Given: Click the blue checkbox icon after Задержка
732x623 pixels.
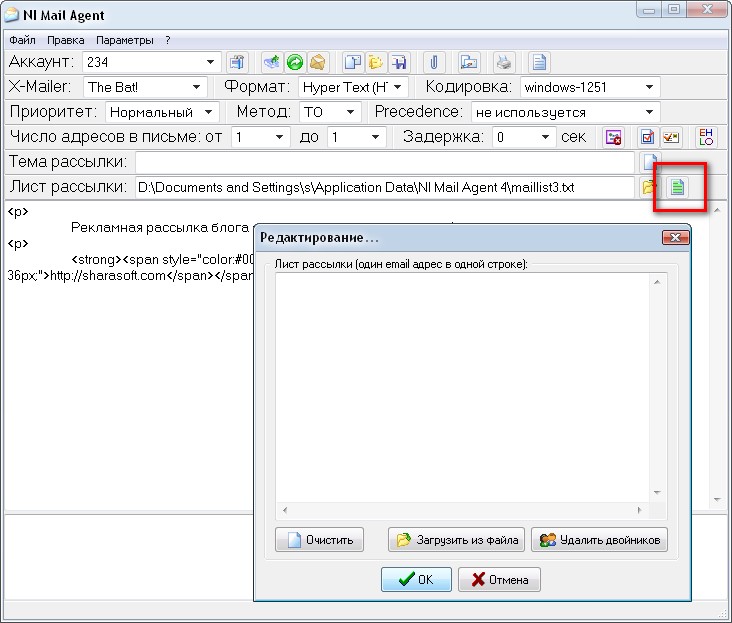Looking at the screenshot, I should pos(647,137).
